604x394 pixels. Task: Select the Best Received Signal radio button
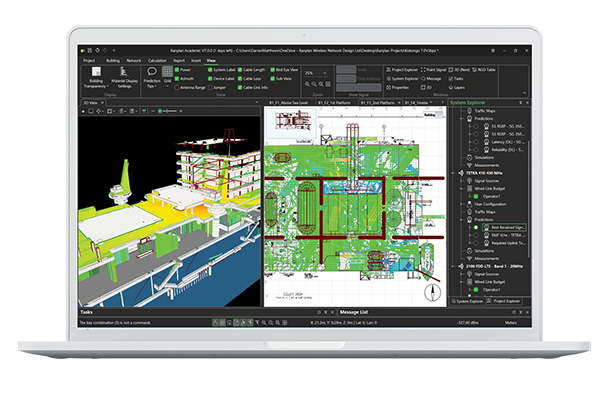coord(476,227)
